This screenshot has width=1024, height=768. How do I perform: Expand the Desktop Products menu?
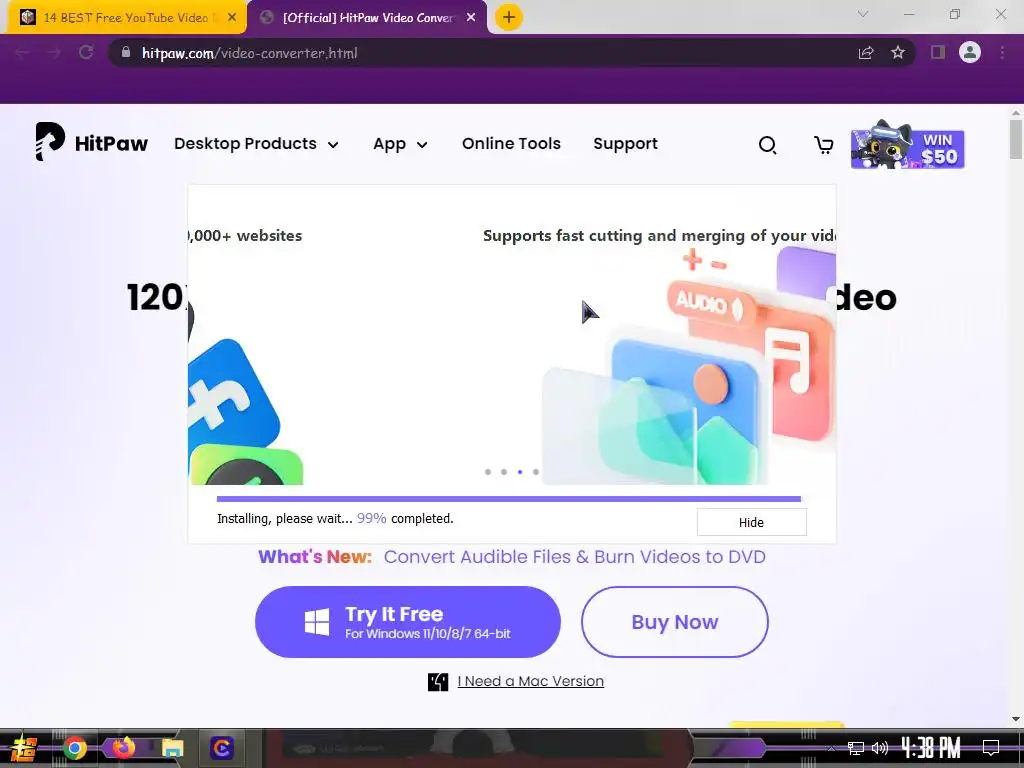tap(256, 144)
